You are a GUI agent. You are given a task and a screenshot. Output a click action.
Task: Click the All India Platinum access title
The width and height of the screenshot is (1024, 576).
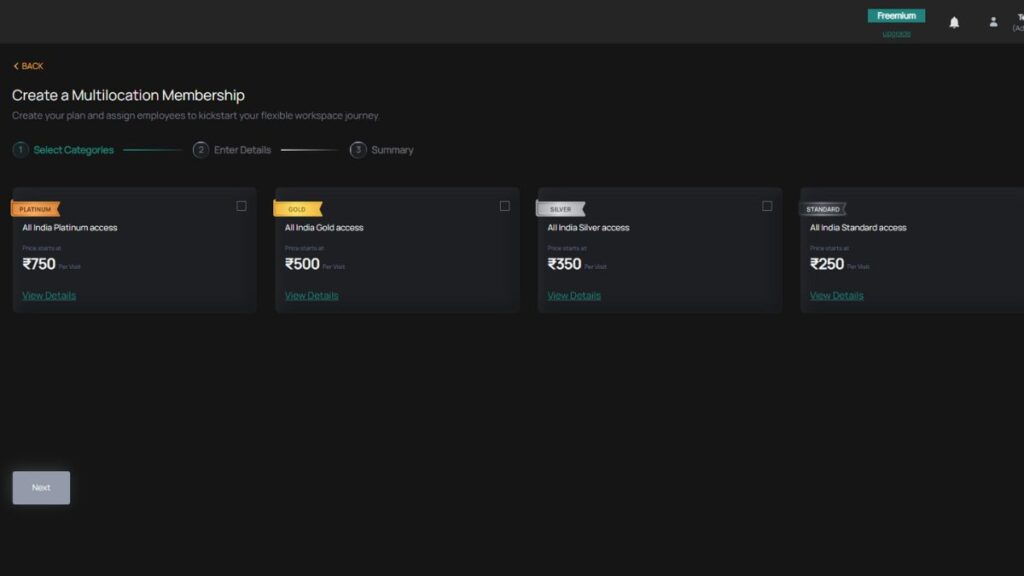click(70, 228)
